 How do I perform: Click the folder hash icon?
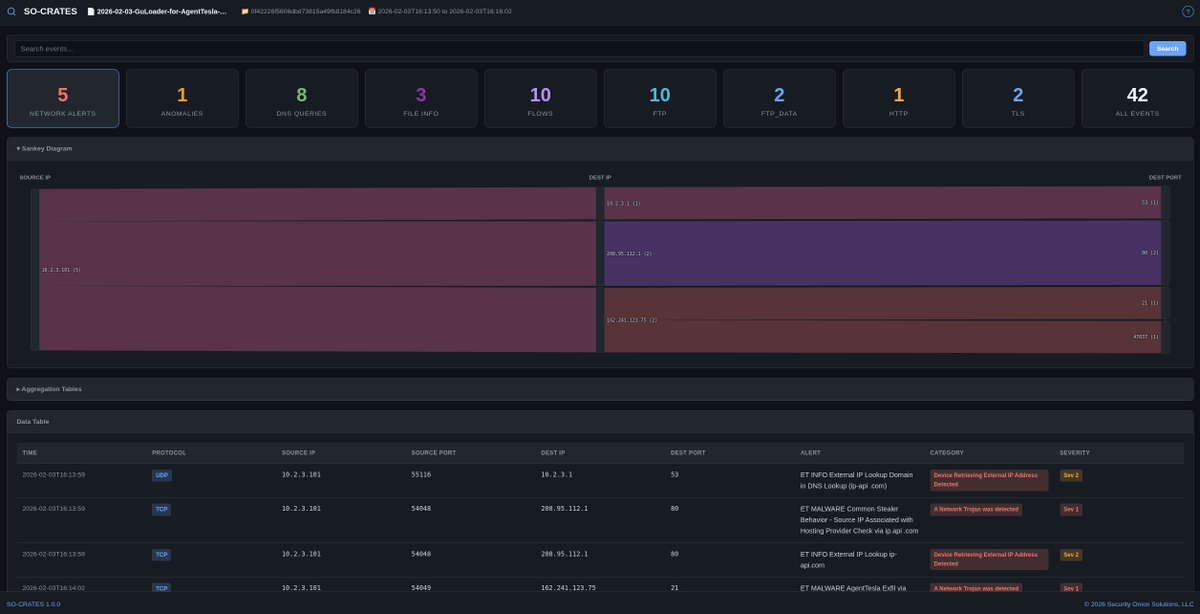pos(245,11)
